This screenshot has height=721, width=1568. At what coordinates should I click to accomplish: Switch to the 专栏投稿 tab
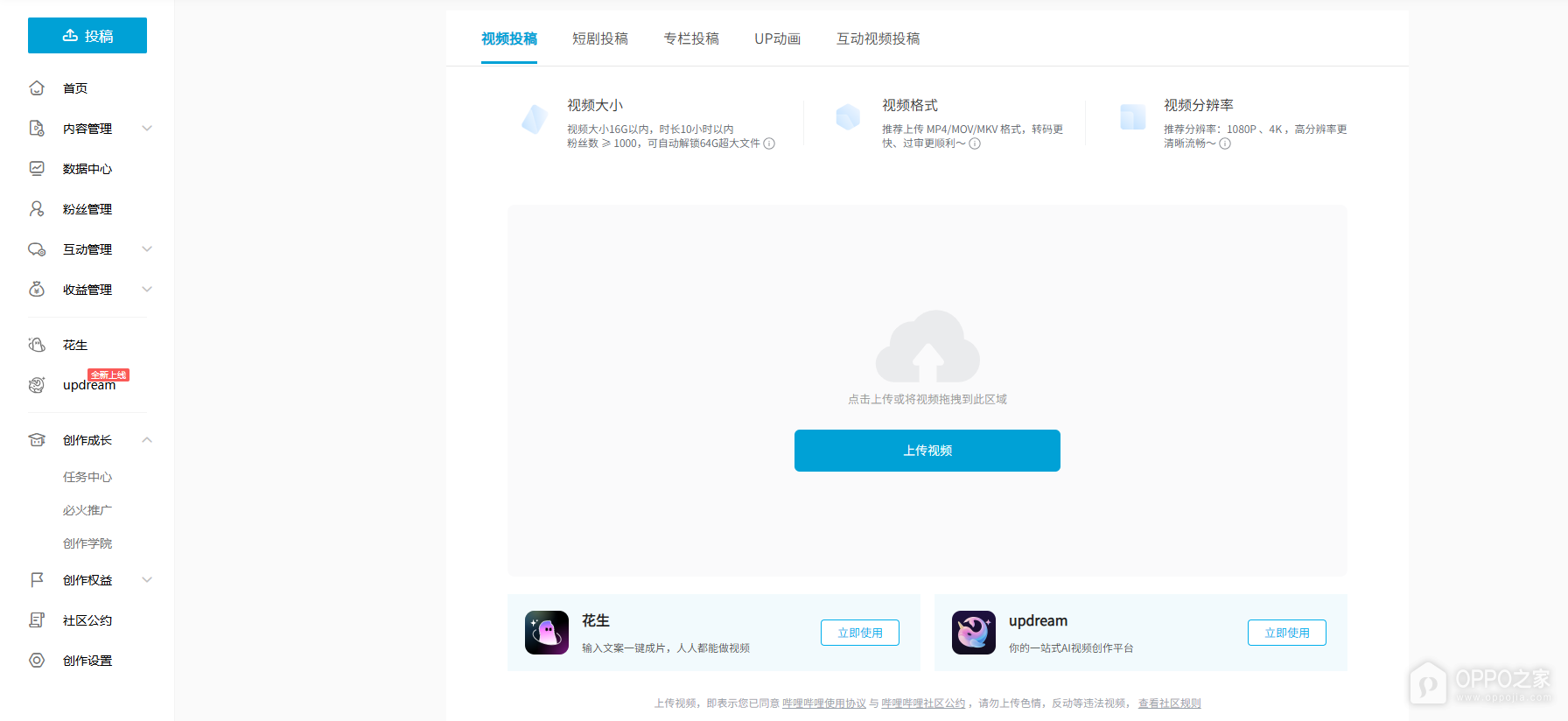(691, 38)
